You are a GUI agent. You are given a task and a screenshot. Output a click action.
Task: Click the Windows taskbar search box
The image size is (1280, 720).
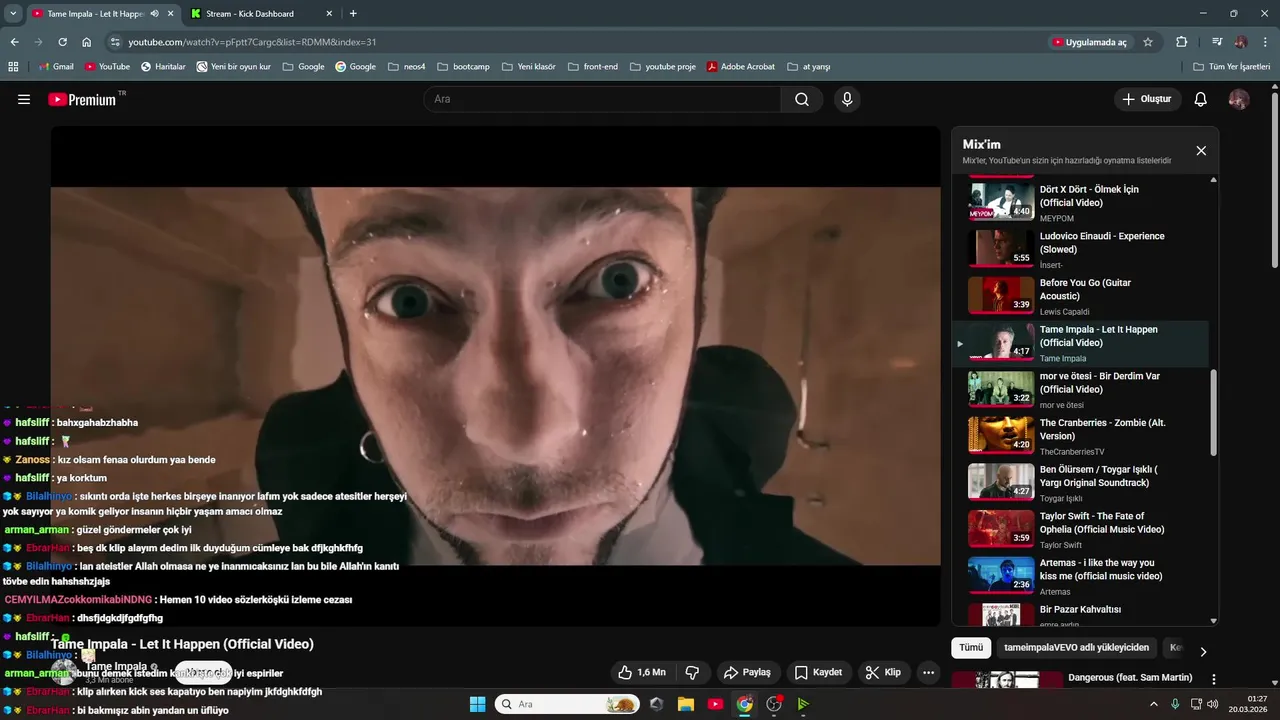pos(567,704)
